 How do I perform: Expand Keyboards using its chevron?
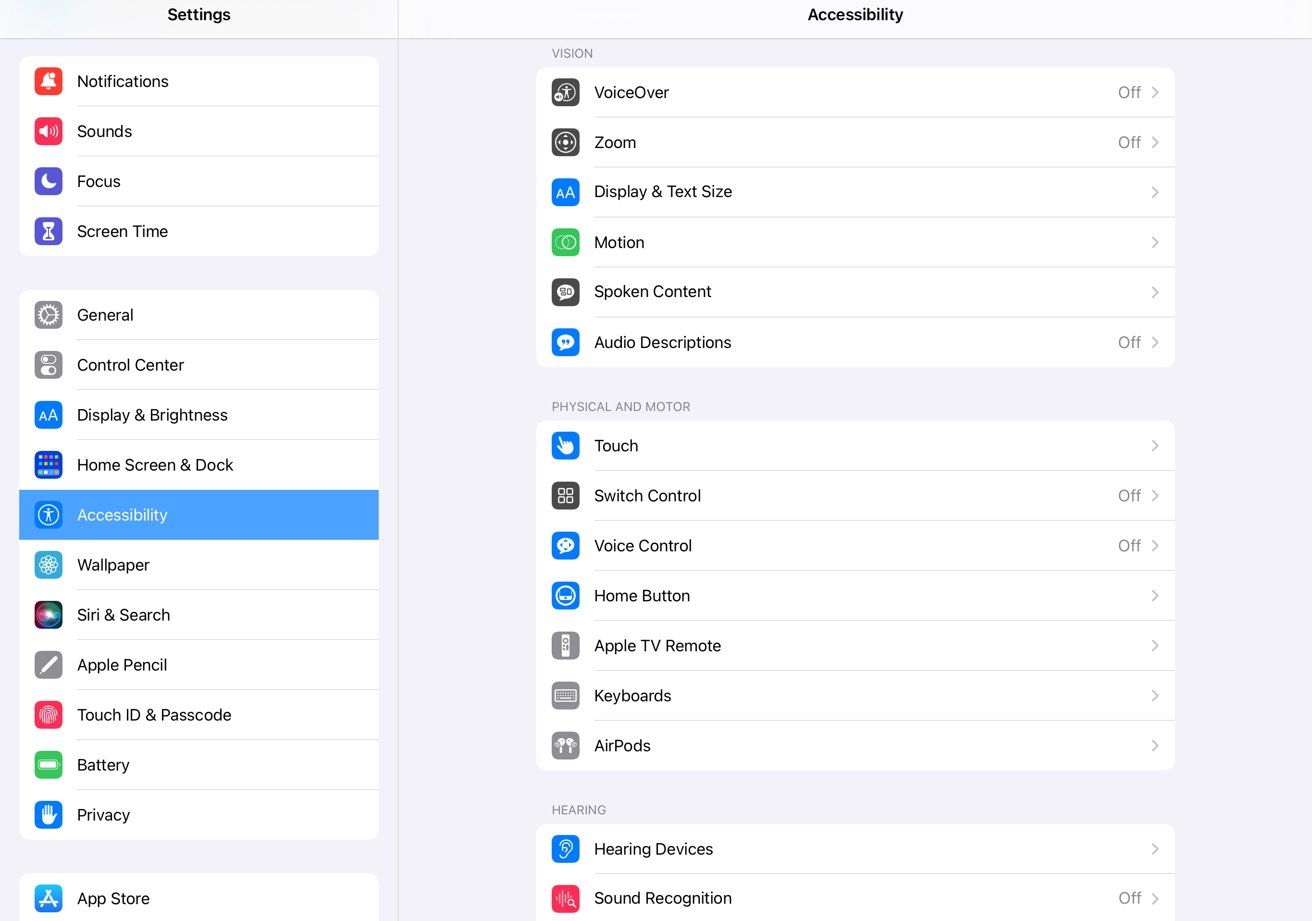tap(1155, 696)
